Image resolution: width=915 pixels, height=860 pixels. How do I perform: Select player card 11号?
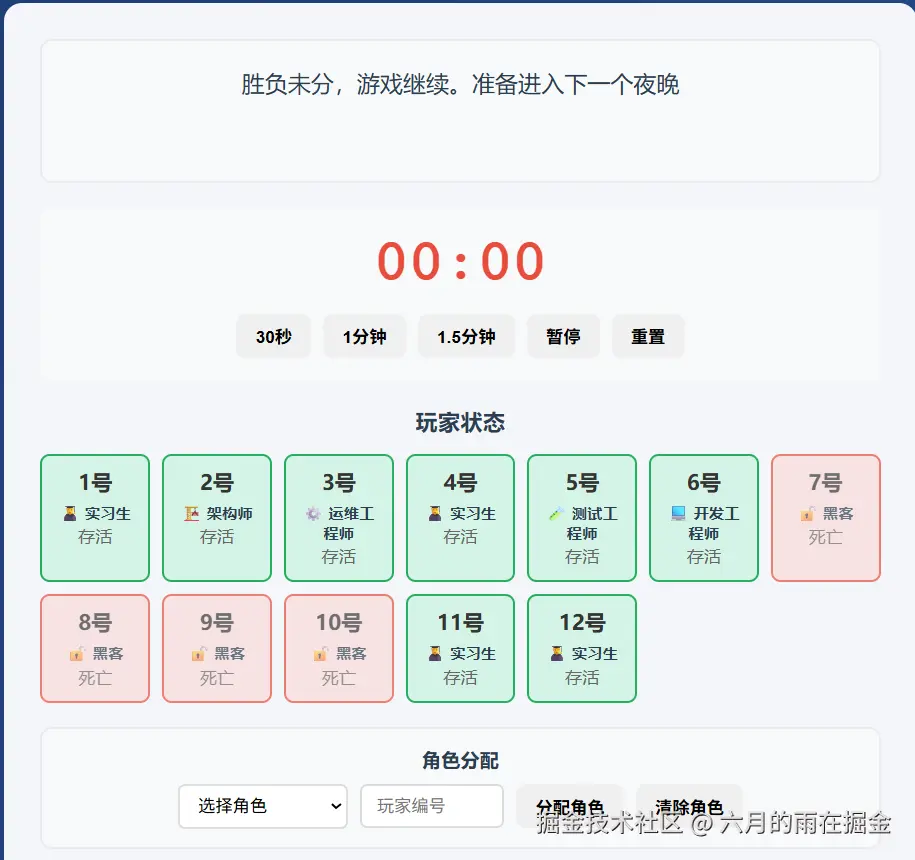[460, 648]
